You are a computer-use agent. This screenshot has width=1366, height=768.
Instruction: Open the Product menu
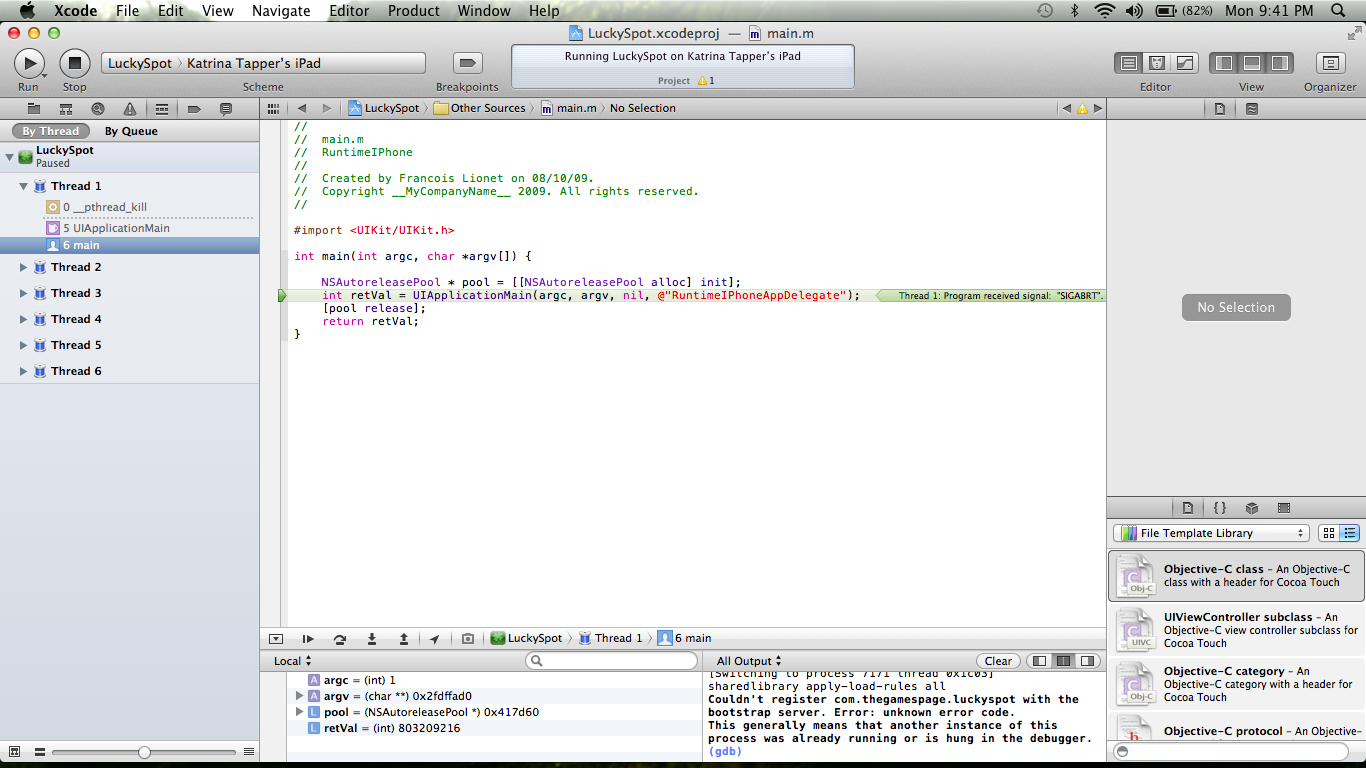pos(414,11)
